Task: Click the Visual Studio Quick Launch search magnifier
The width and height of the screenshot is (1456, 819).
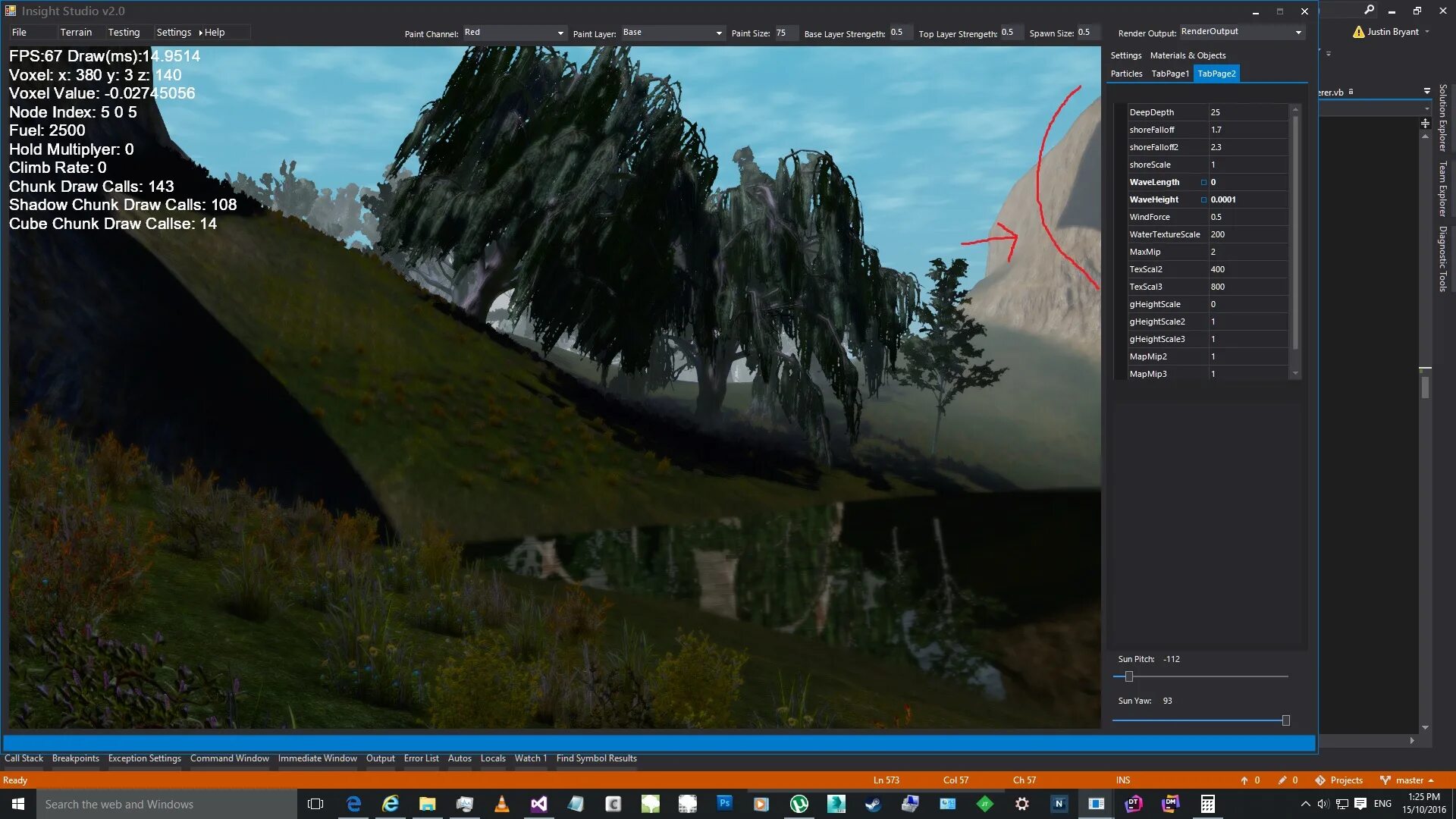Action: (1369, 10)
